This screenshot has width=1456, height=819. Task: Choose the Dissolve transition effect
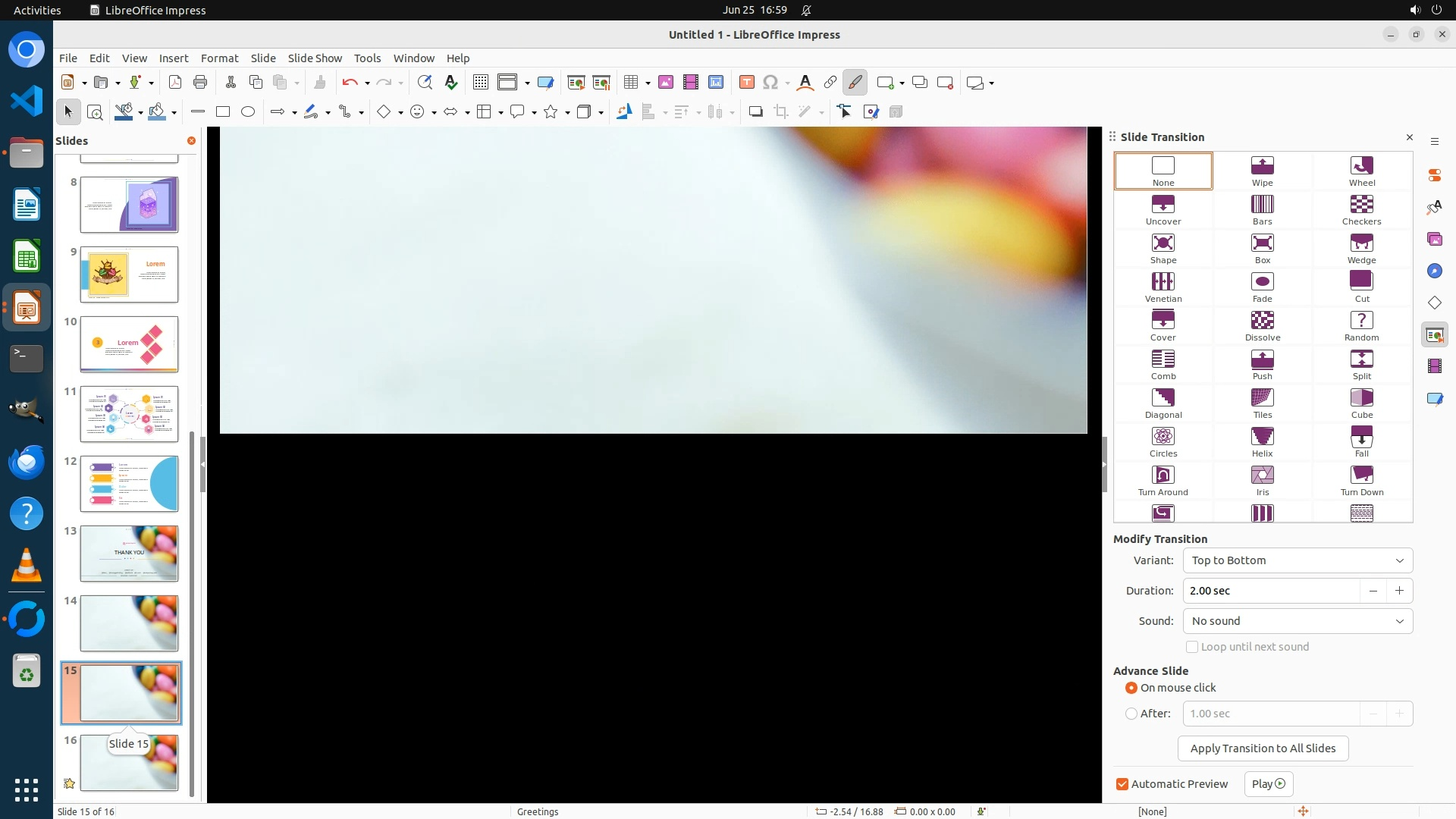[x=1262, y=326]
